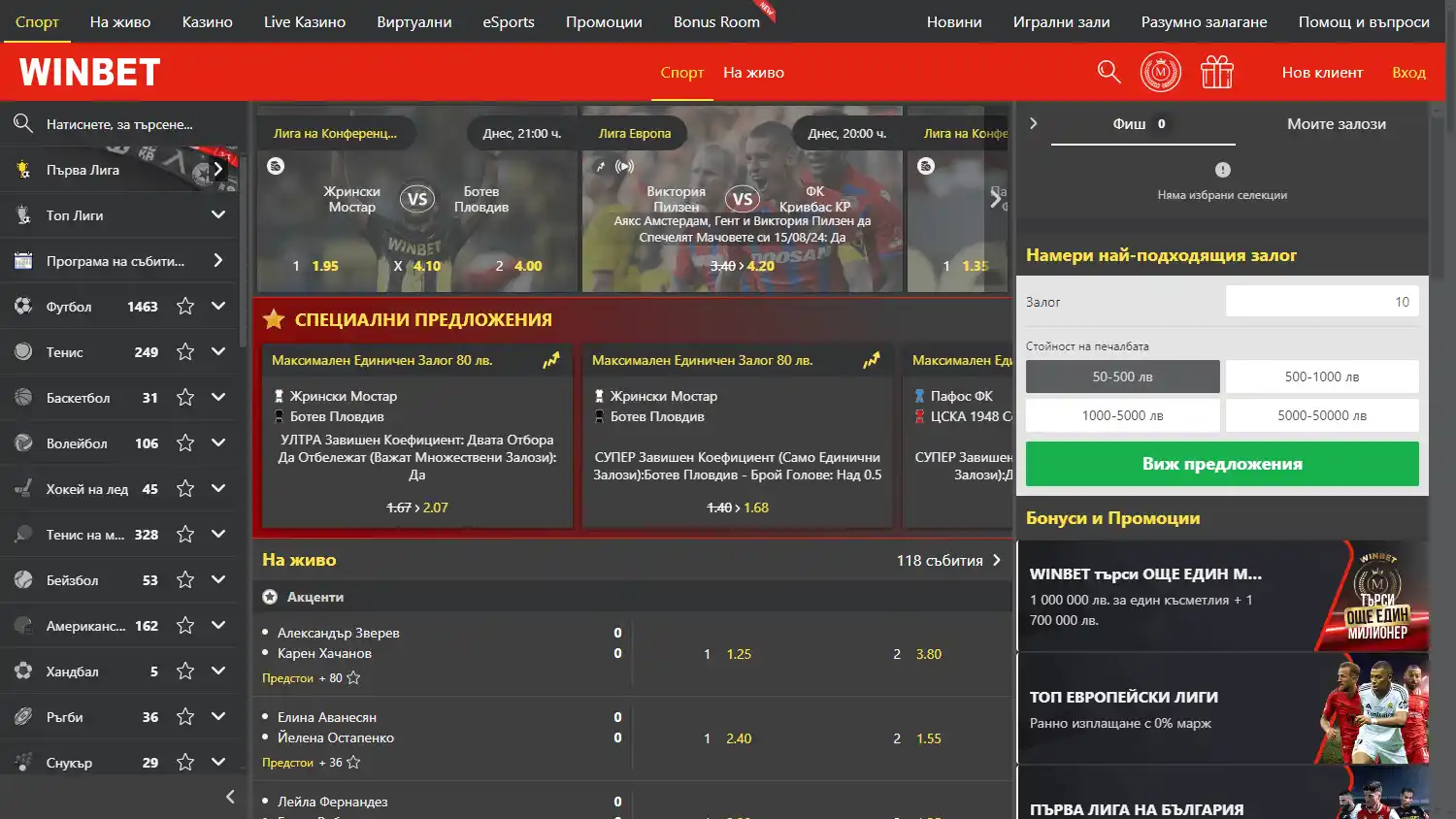Click the Виж предложения green button

[x=1222, y=464]
